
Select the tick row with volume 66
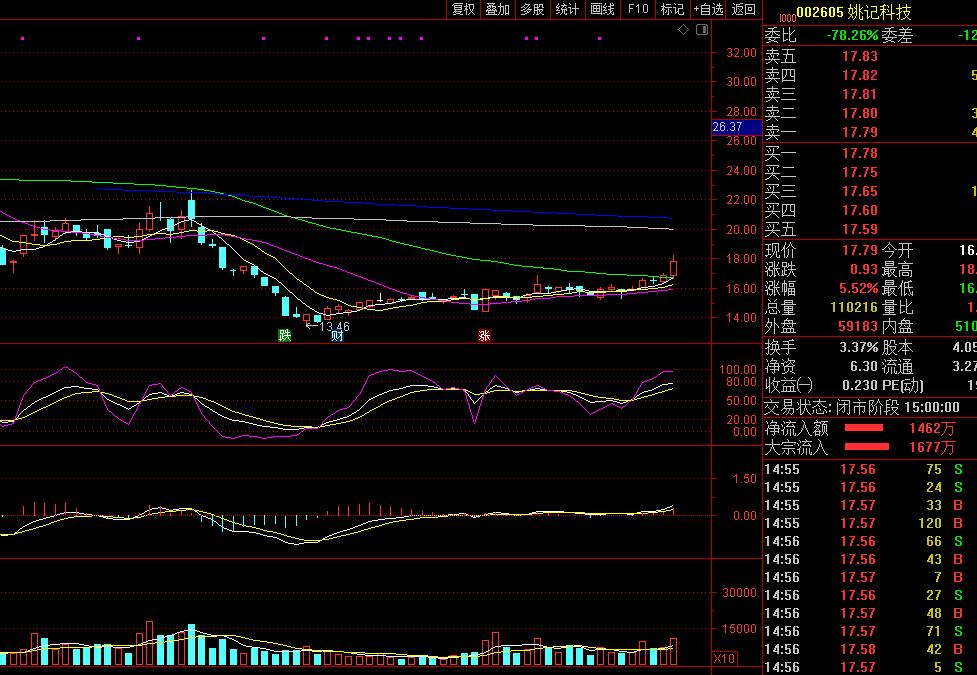click(870, 542)
